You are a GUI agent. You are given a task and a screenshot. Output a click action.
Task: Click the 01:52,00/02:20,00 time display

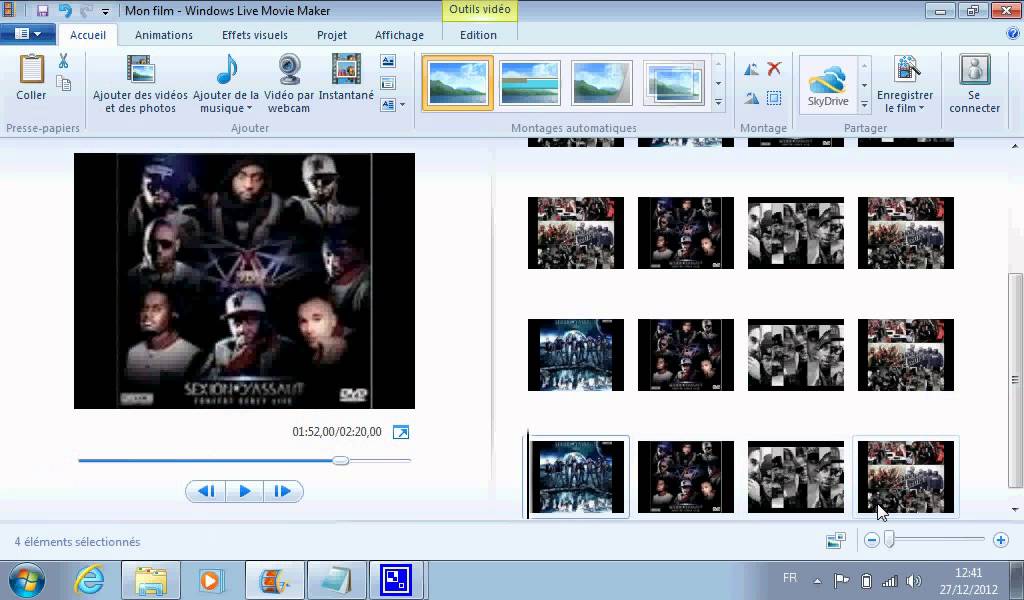(x=337, y=432)
